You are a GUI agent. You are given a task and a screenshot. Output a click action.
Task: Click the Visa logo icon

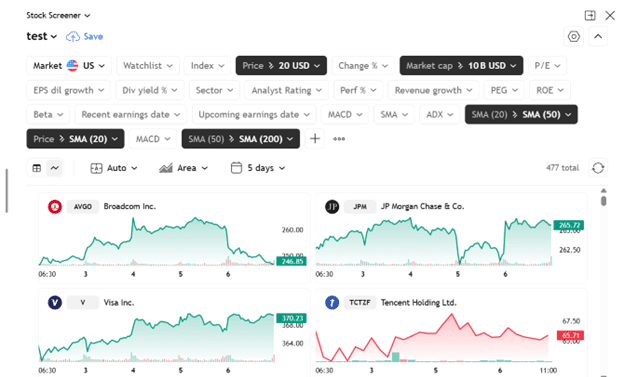55,303
